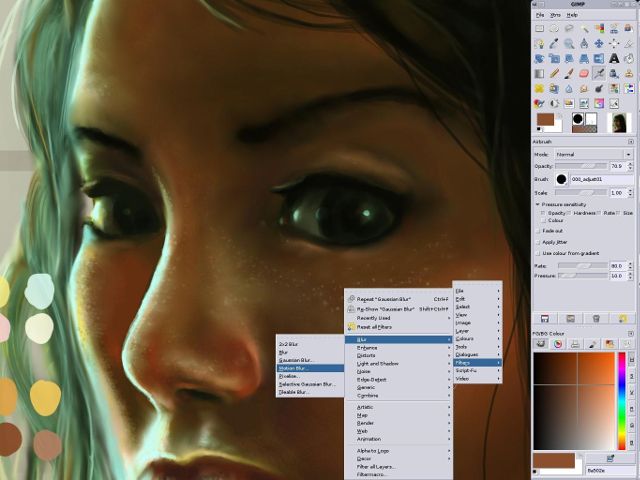Open the Enhance filters submenu
Screen dimensions: 640x480
click(x=399, y=348)
